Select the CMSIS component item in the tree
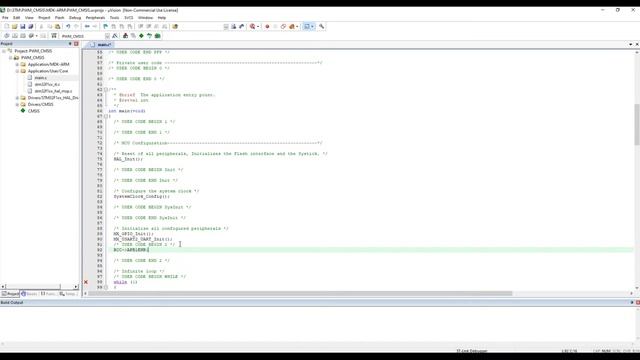The width and height of the screenshot is (640, 360). tap(33, 111)
